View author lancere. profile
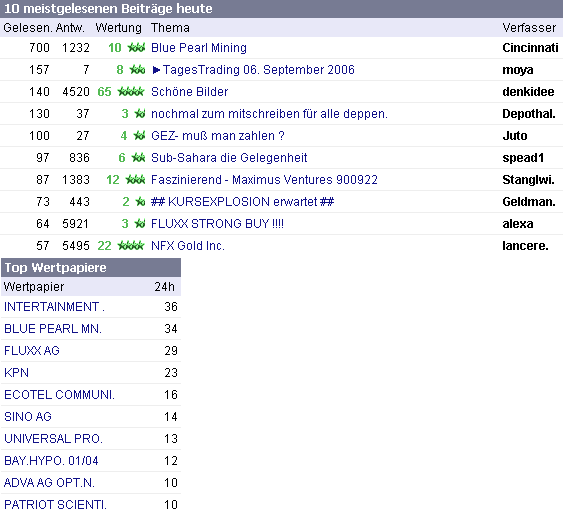Image resolution: width=563 pixels, height=519 pixels. point(525,245)
